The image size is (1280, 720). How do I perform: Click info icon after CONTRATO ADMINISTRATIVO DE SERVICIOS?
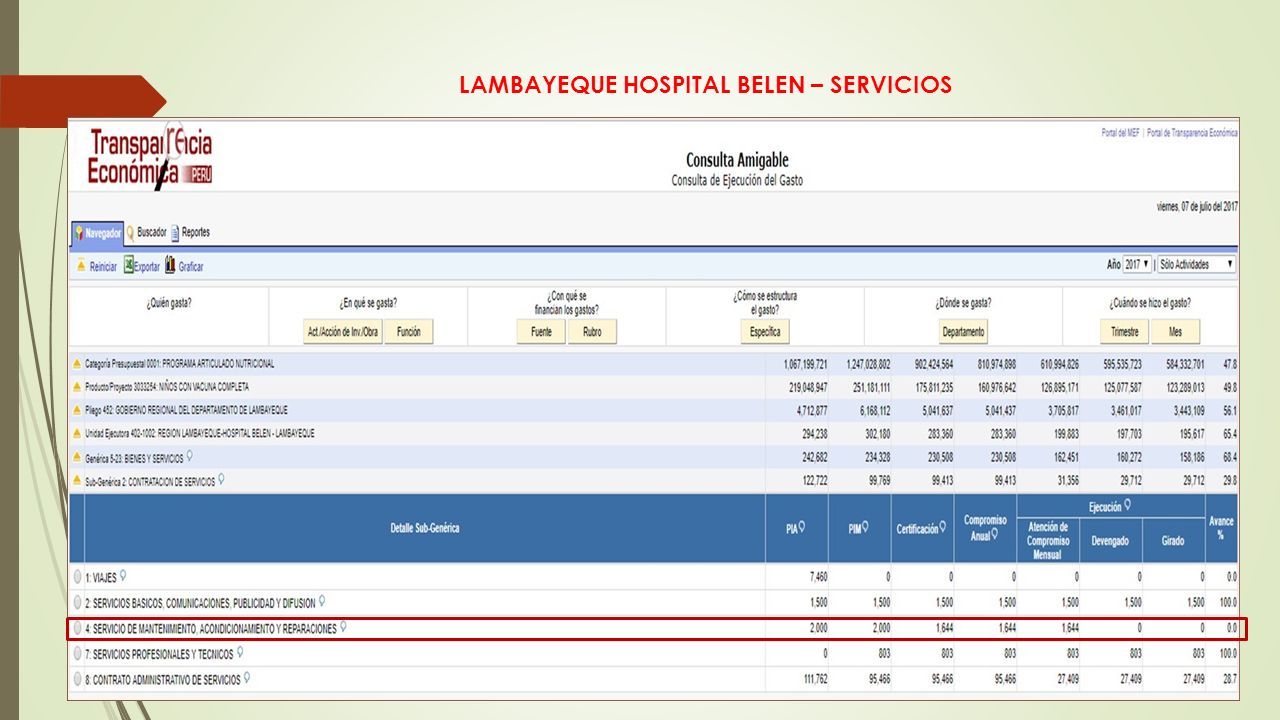(247, 678)
